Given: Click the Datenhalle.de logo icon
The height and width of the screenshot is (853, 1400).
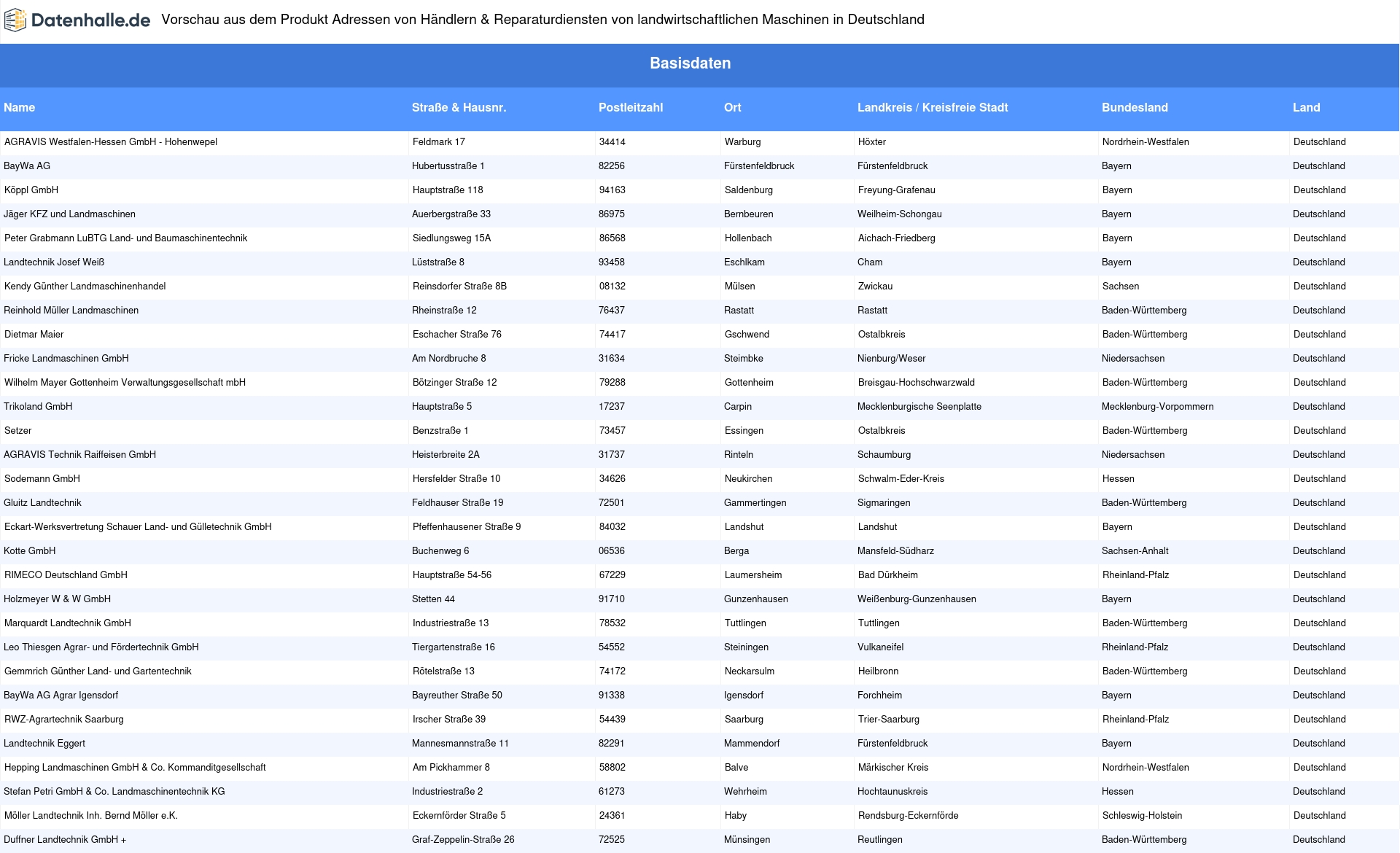Looking at the screenshot, I should [15, 20].
